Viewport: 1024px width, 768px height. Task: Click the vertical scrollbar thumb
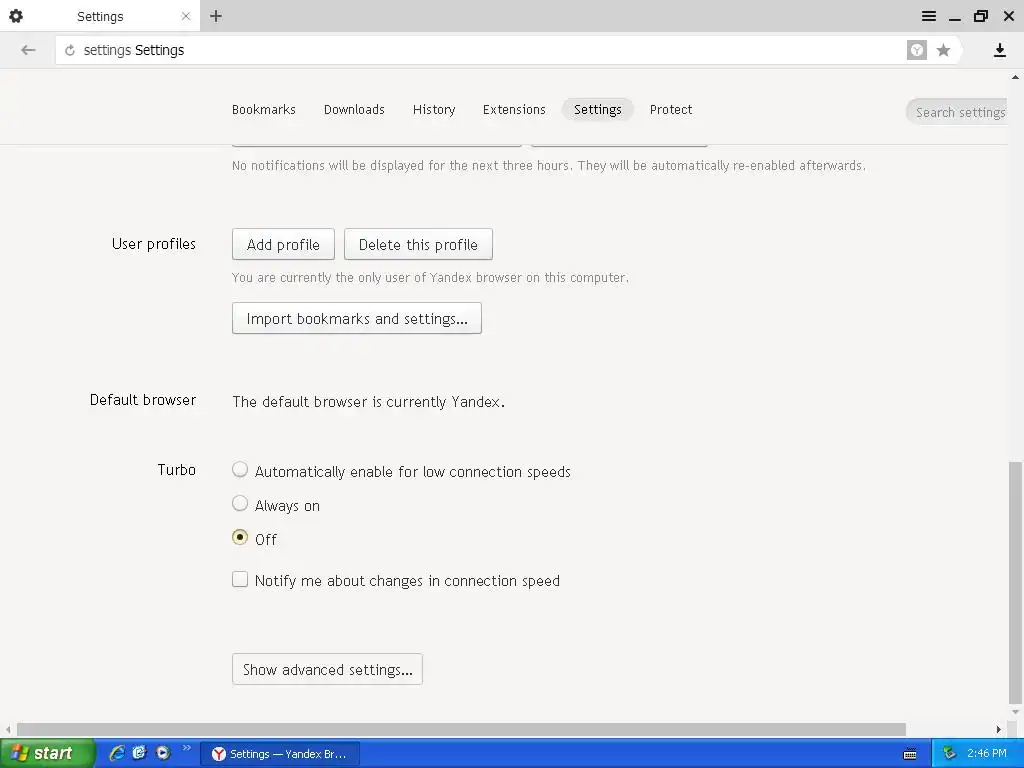[1015, 583]
